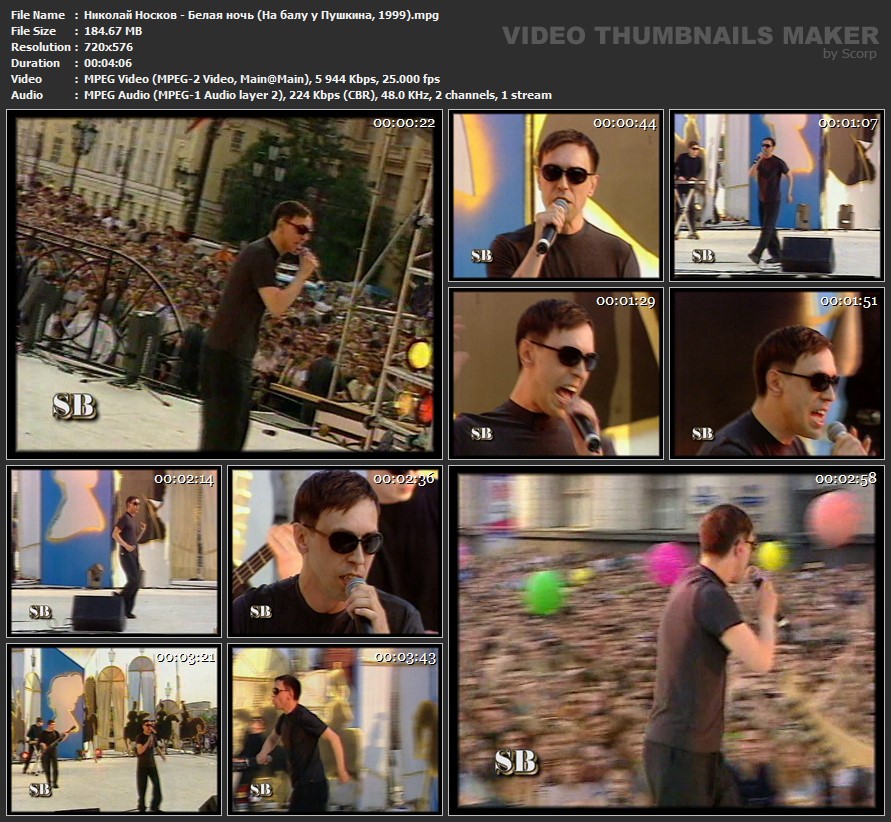Select the close-up frame at 00:00:44

tap(555, 195)
